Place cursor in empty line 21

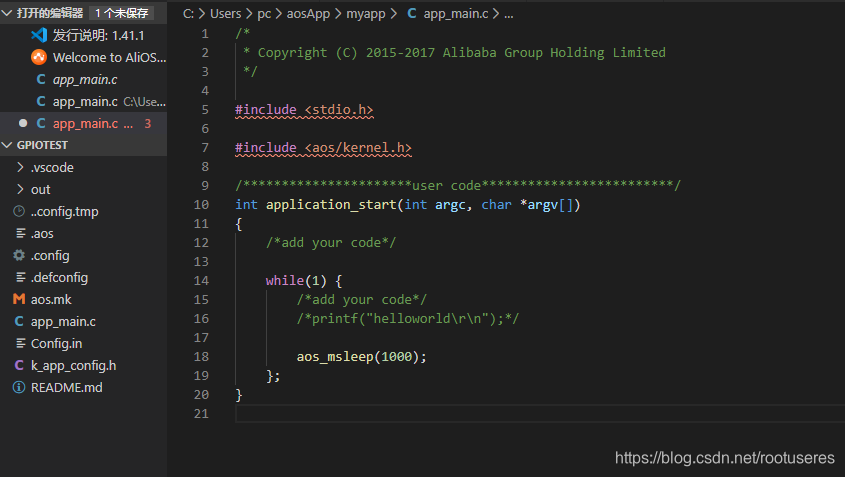[x=539, y=414]
